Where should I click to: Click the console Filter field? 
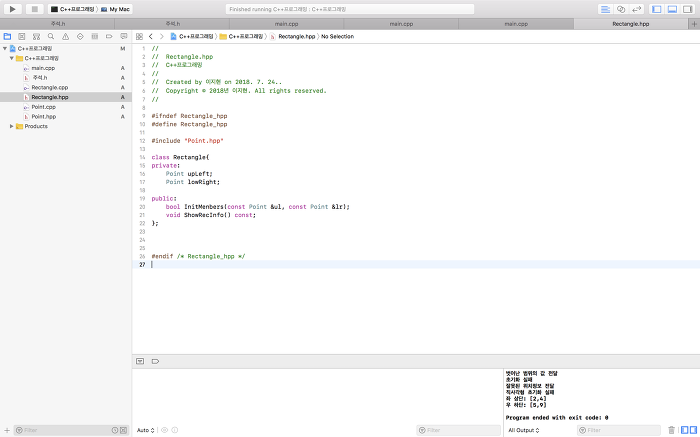619,430
